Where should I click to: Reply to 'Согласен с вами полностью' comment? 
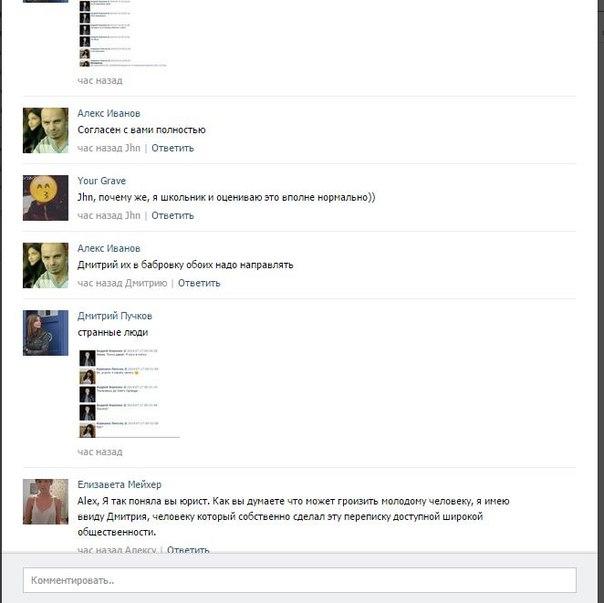[x=172, y=148]
